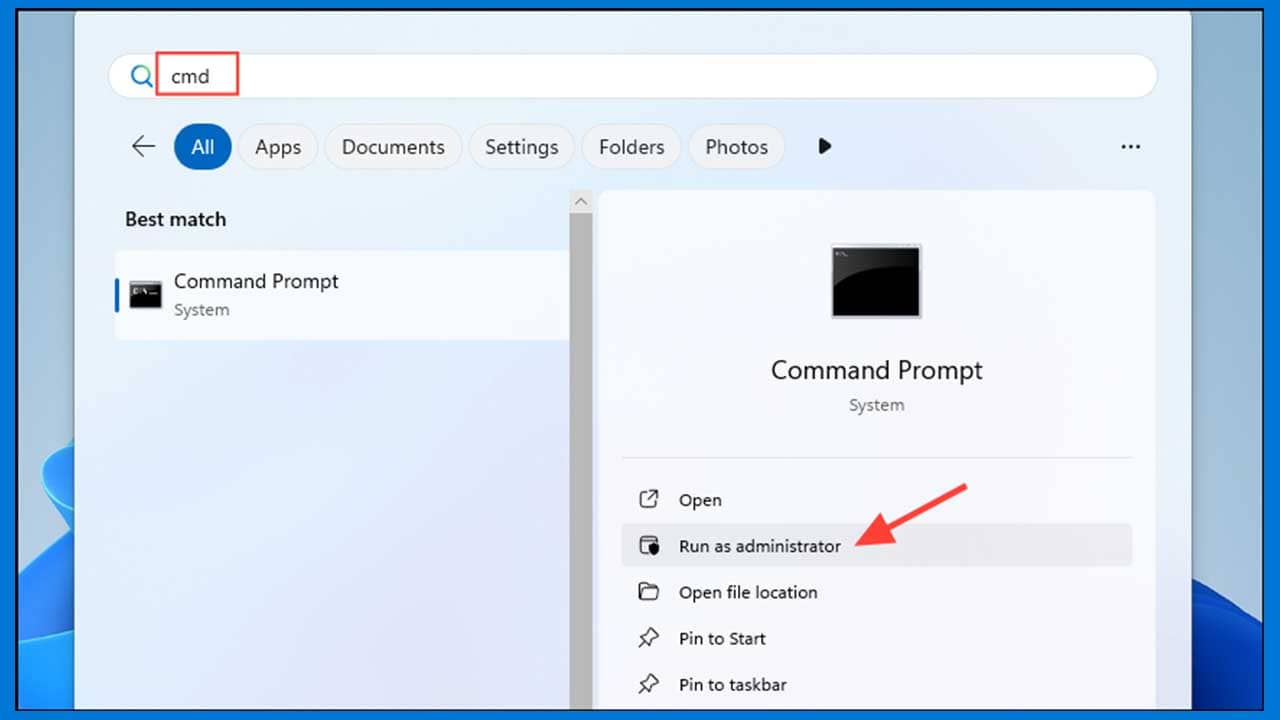Choose Pin to Start
The width and height of the screenshot is (1280, 720).
(877, 638)
